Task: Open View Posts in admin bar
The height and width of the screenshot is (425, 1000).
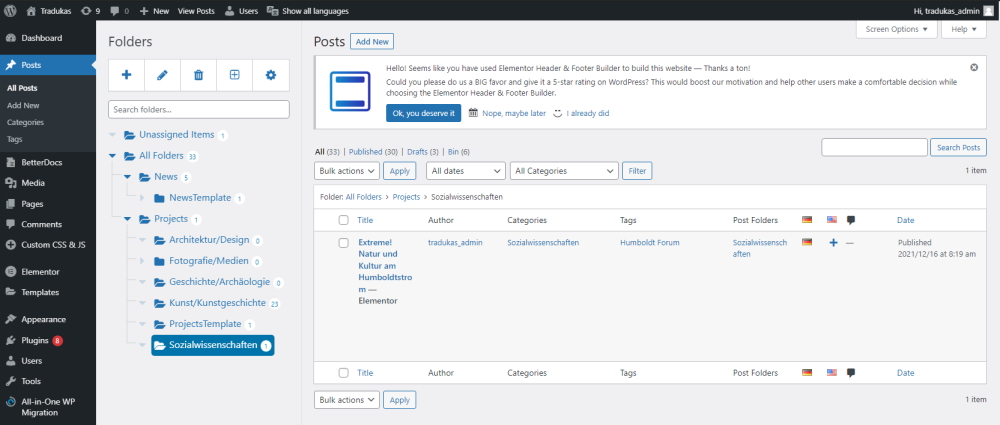Action: click(196, 11)
